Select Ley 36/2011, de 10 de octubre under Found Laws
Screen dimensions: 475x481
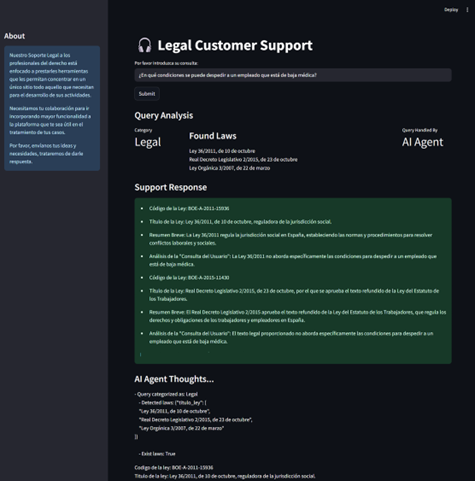222,151
